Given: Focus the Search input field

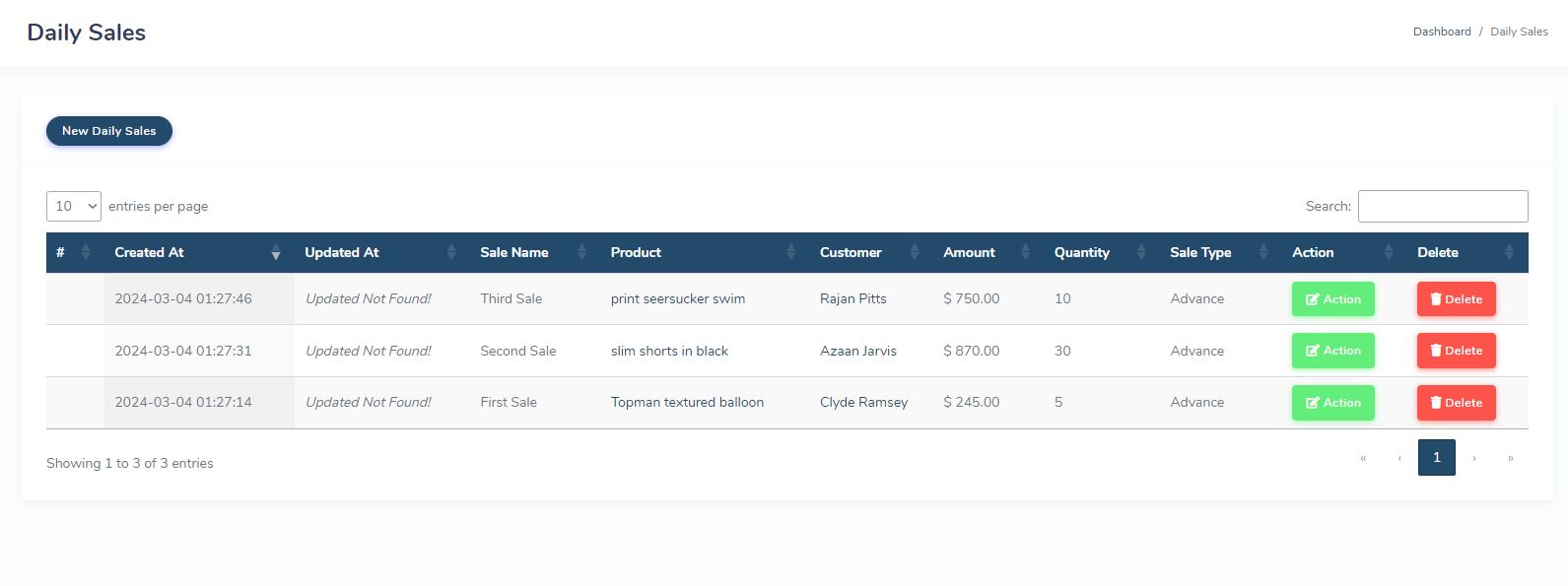Looking at the screenshot, I should point(1443,206).
